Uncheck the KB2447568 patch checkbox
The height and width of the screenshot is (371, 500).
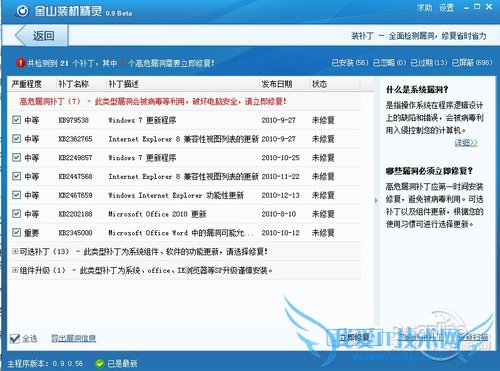(16, 176)
